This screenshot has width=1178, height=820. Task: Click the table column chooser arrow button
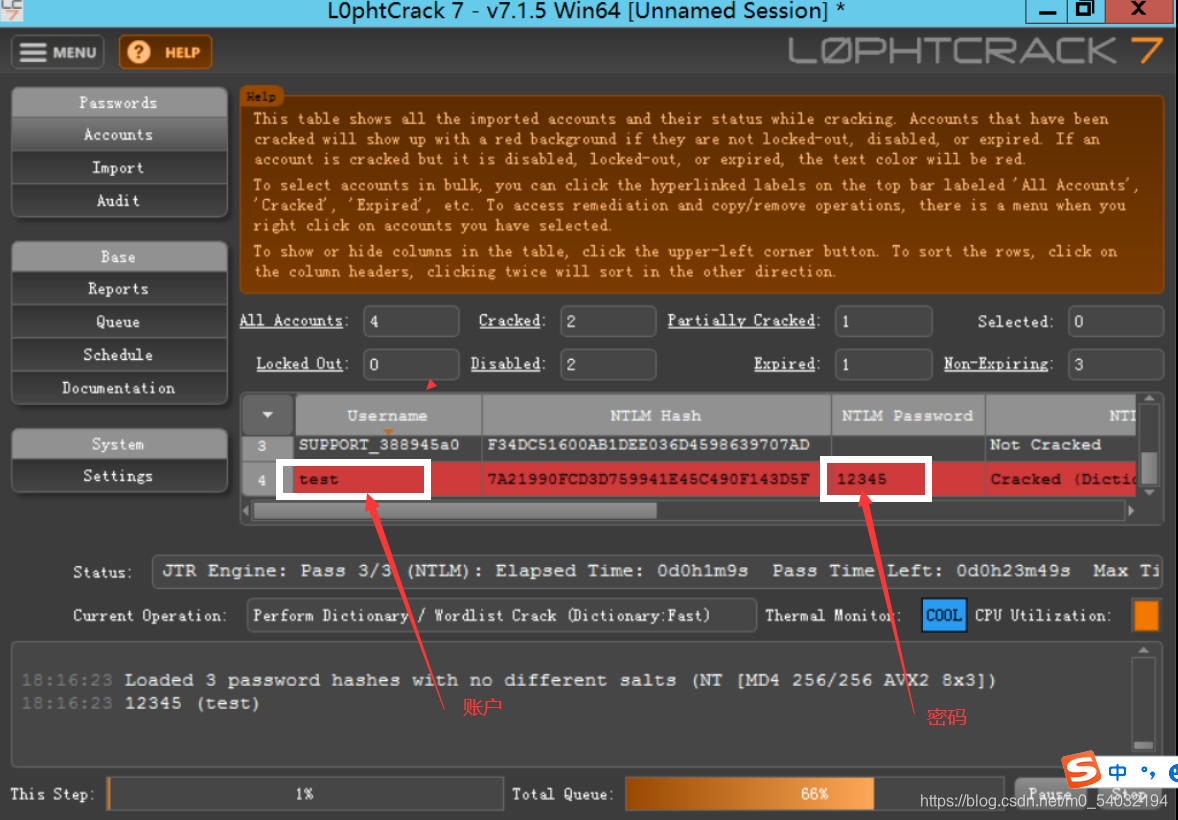tap(267, 415)
